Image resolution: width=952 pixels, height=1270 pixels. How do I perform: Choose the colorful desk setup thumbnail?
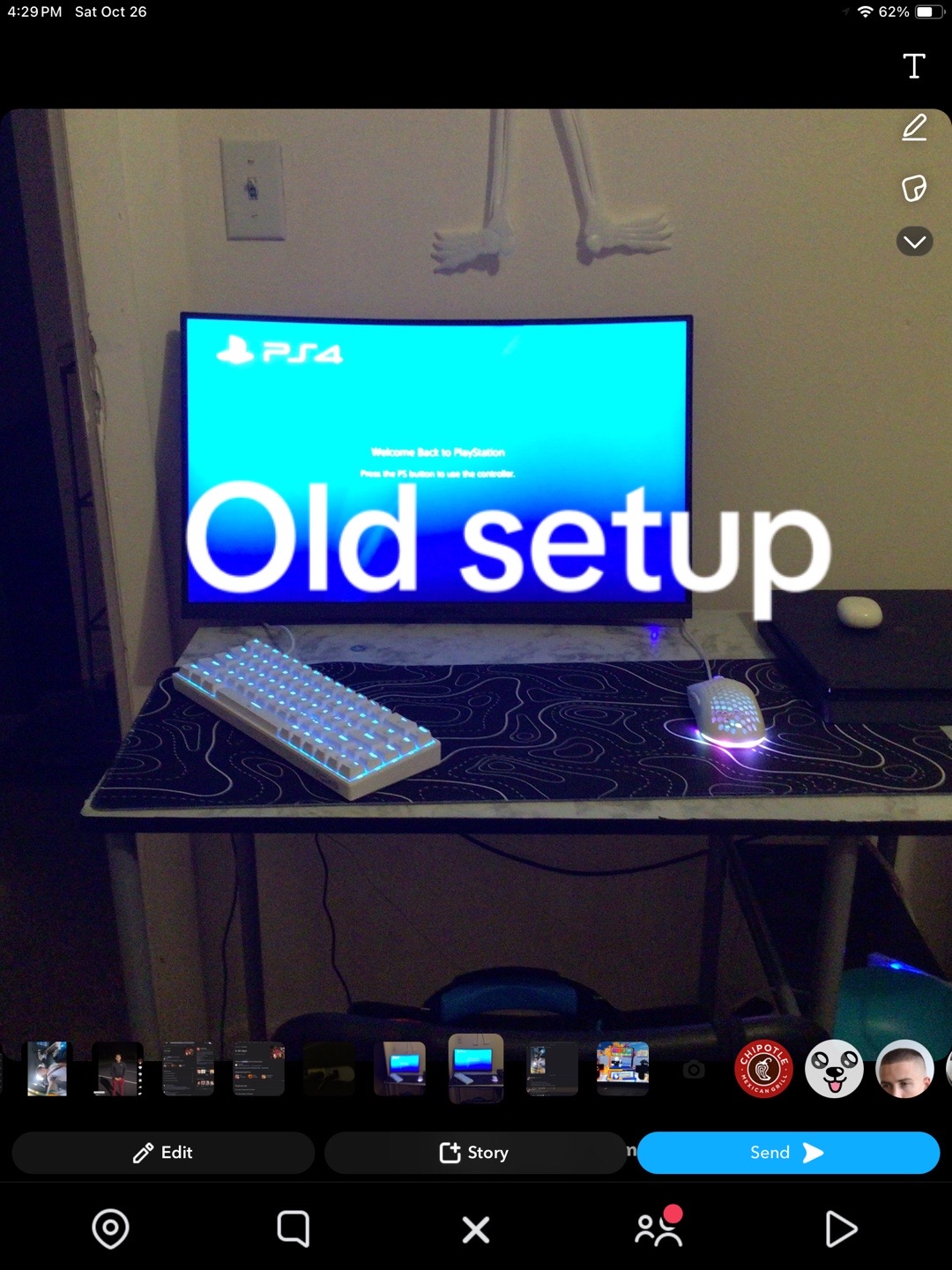(622, 1068)
